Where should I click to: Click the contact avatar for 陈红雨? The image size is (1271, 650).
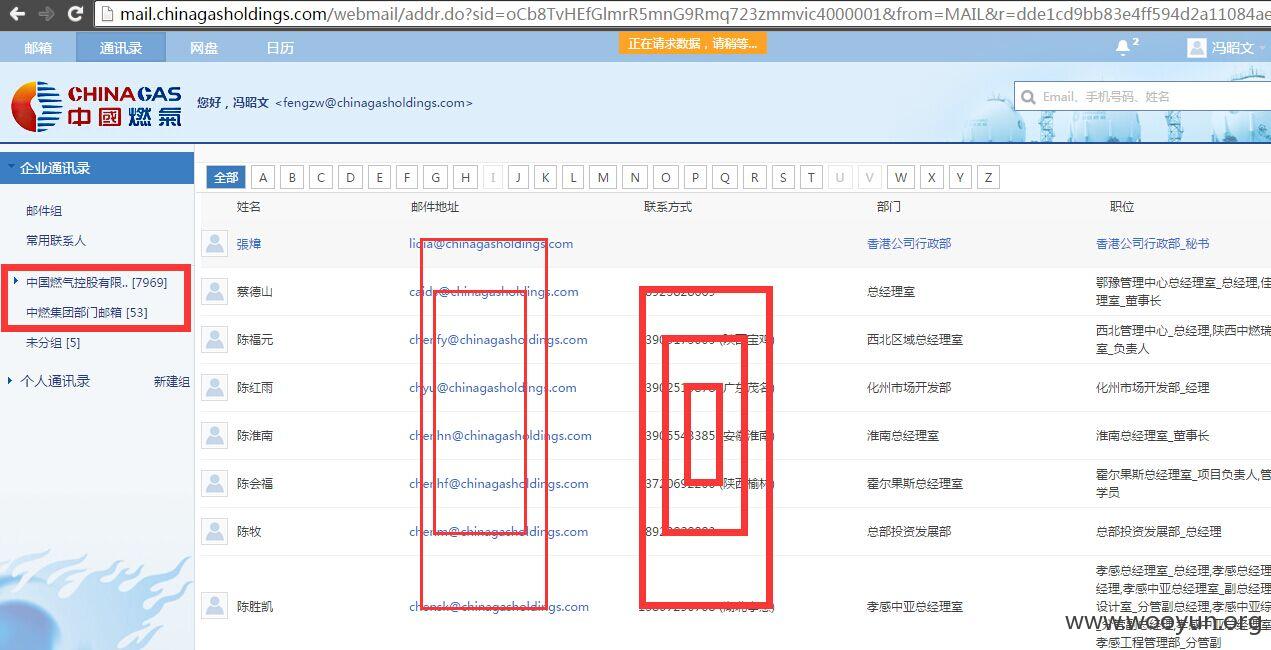click(x=214, y=388)
